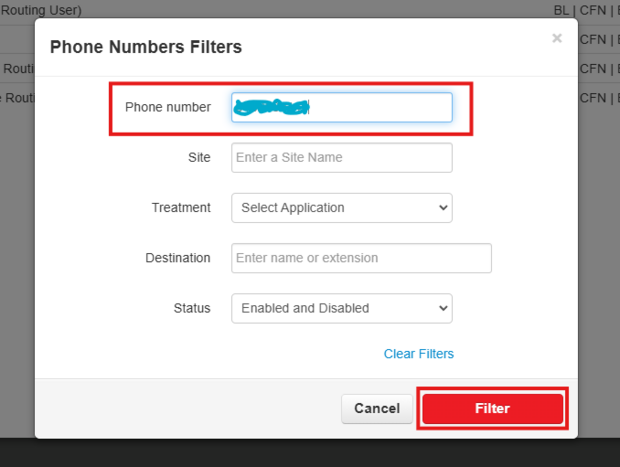
Task: Close the Phone Numbers Filters dialog
Action: point(557,38)
